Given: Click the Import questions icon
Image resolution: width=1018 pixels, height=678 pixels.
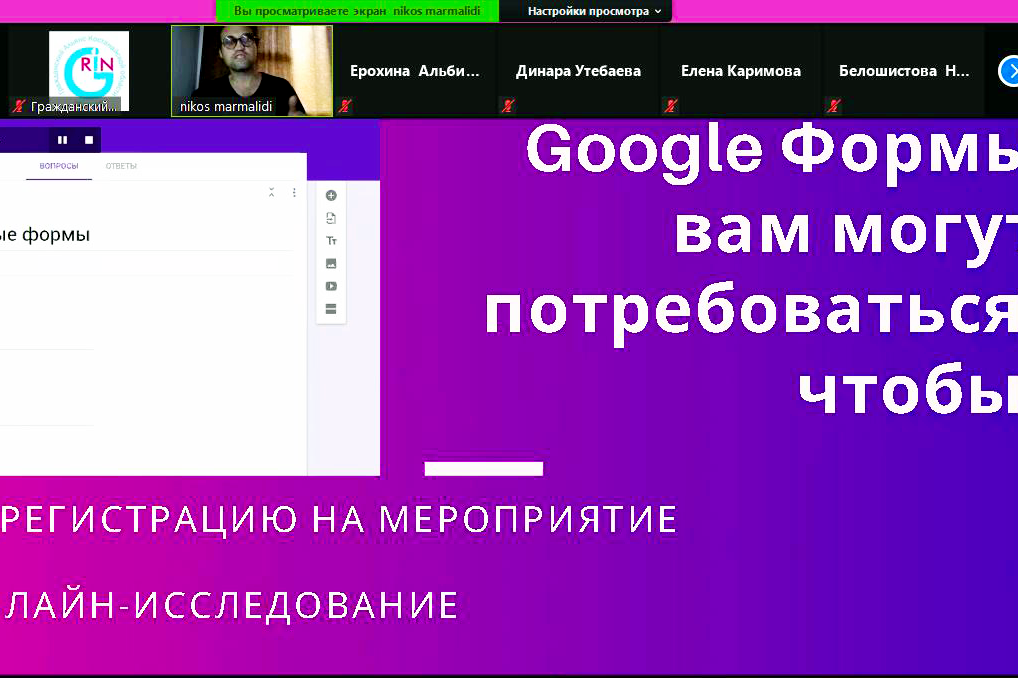Looking at the screenshot, I should coord(331,218).
